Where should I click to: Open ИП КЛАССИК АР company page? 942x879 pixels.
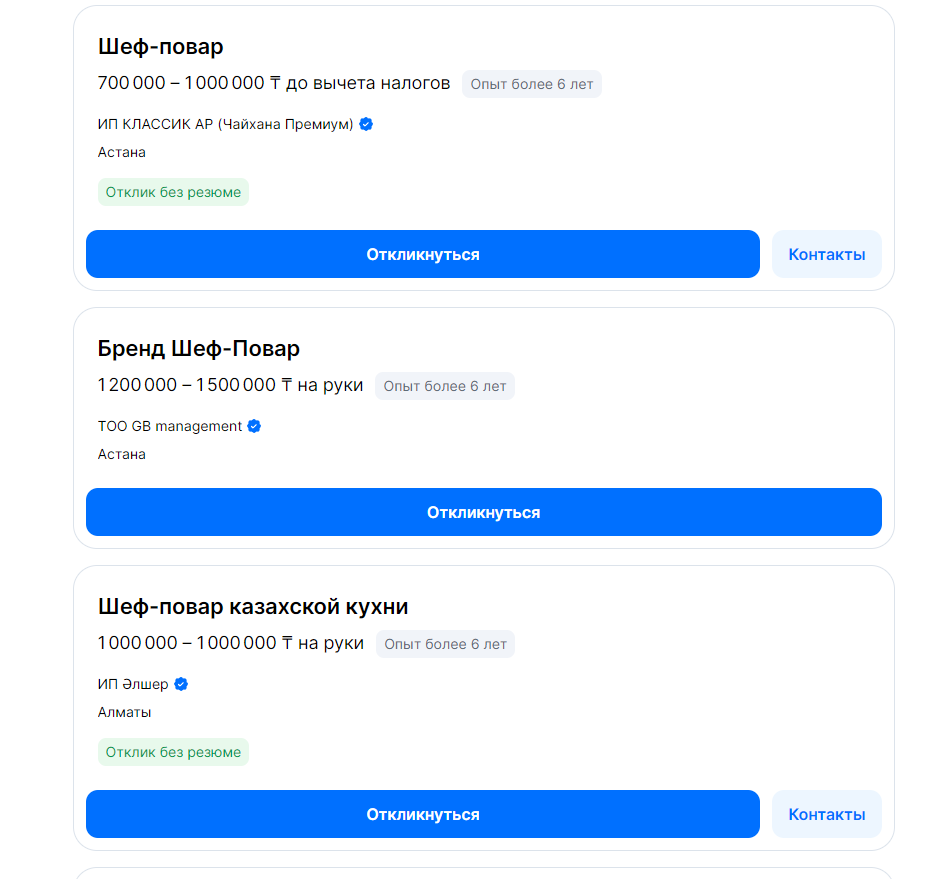click(x=225, y=124)
